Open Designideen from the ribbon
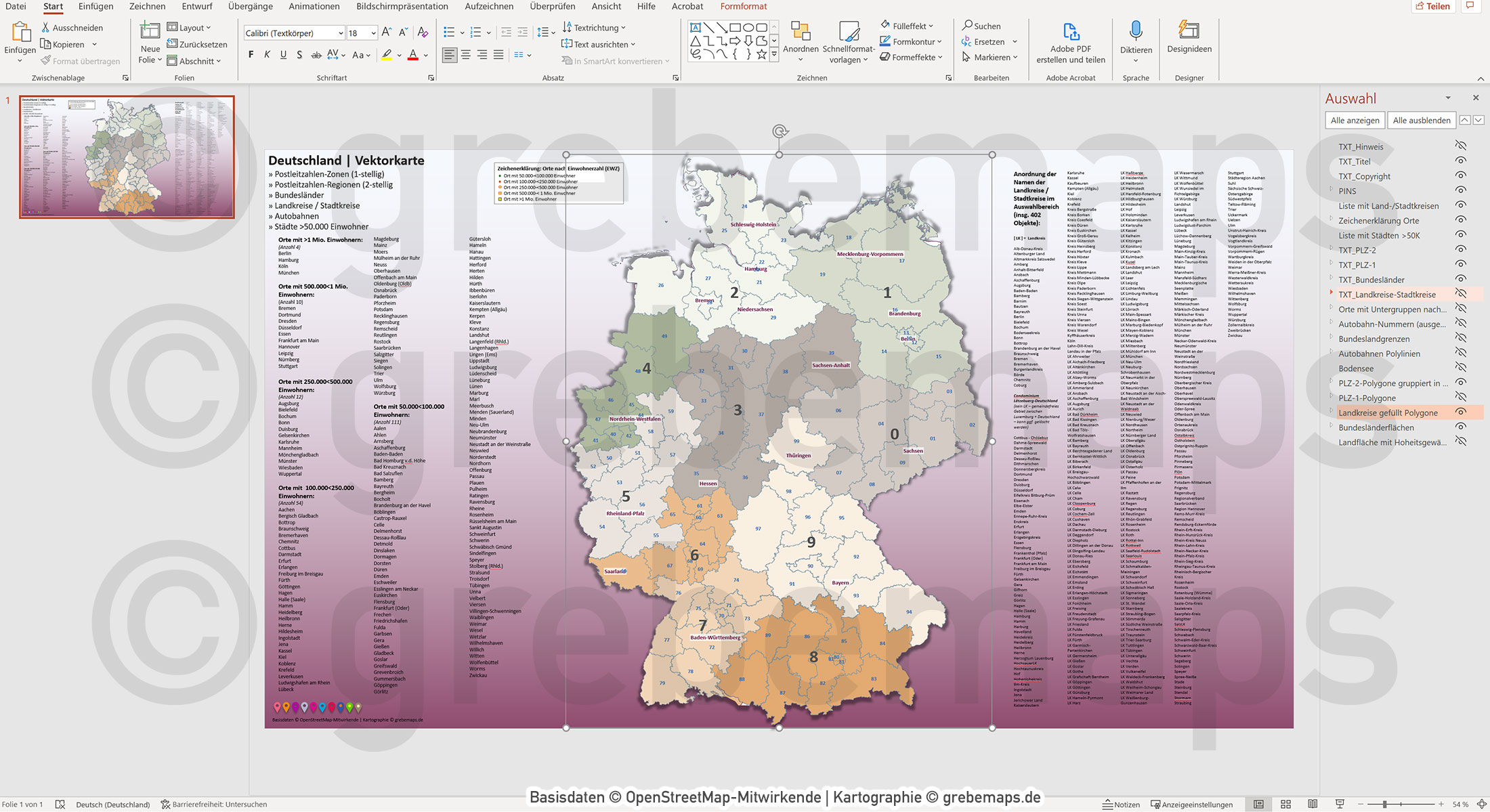 pos(1189,41)
